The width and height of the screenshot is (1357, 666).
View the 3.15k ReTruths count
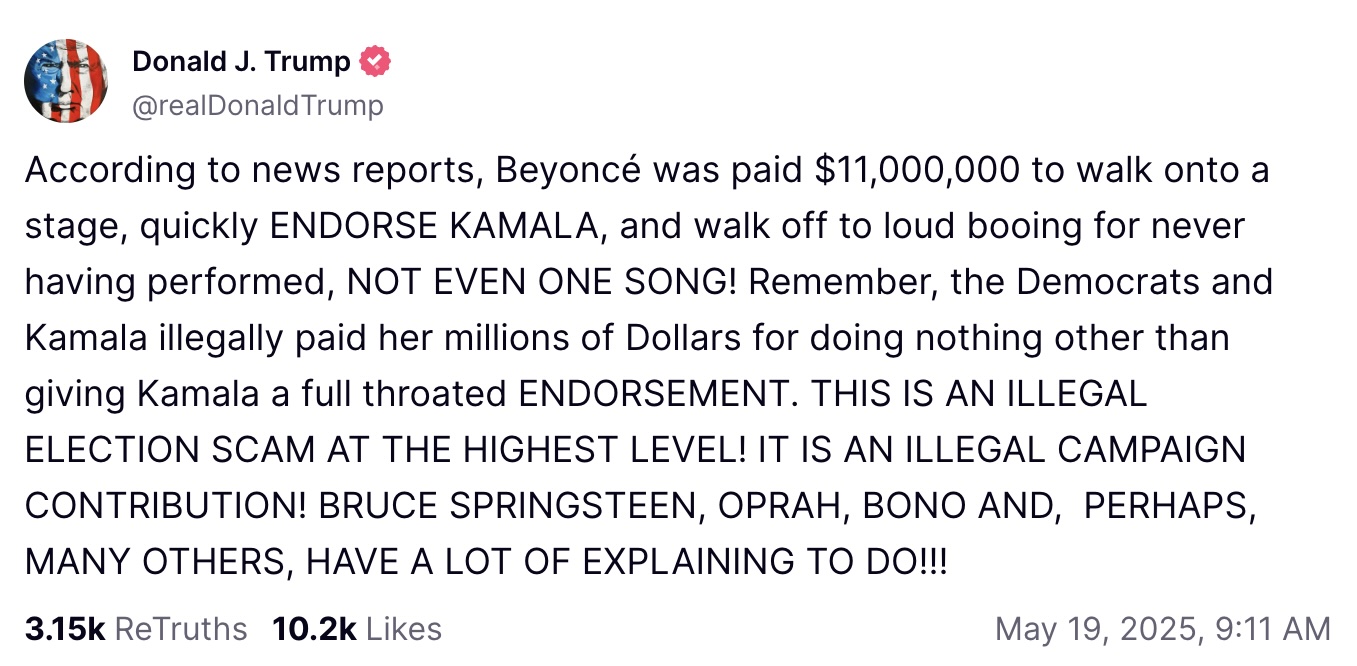[x=65, y=629]
